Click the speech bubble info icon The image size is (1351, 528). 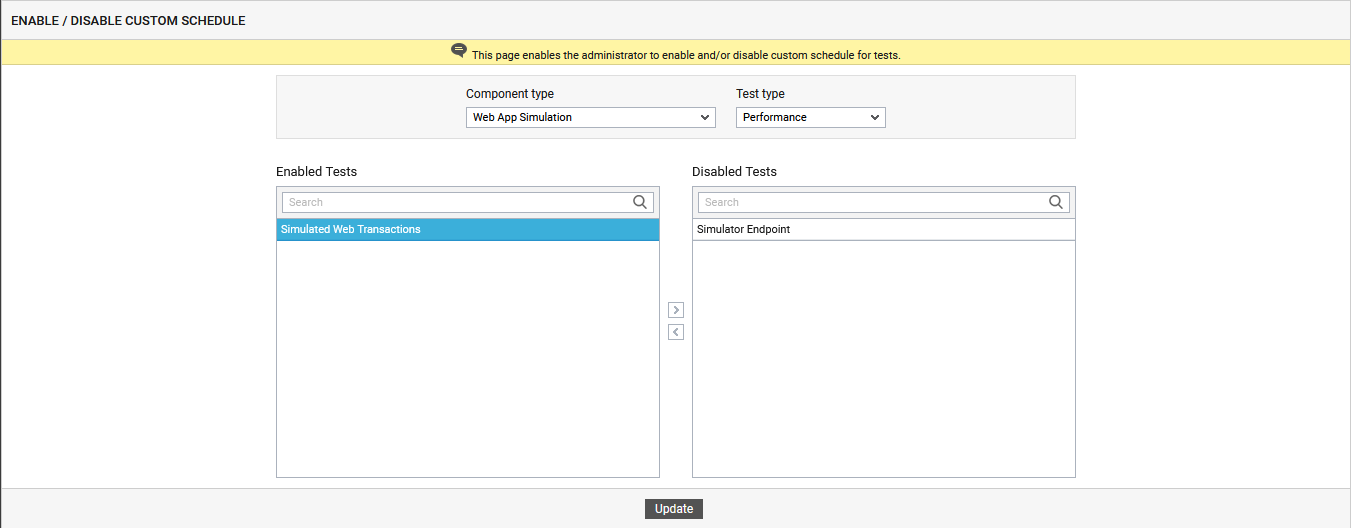[x=459, y=50]
